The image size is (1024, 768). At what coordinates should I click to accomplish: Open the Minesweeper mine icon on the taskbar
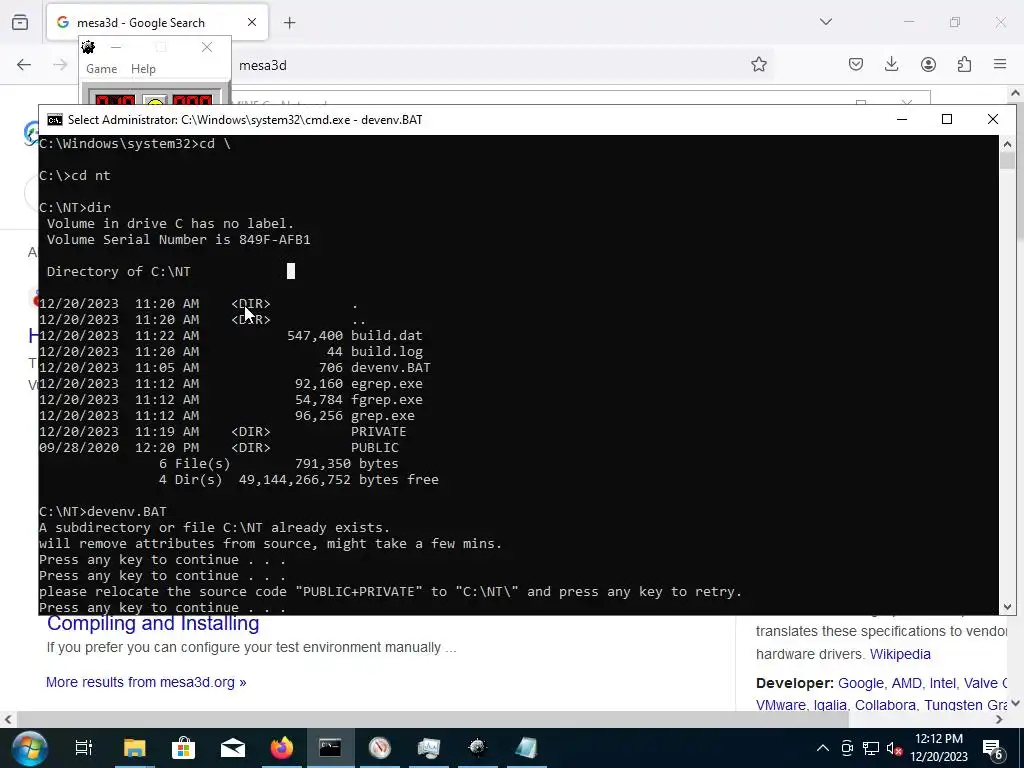[x=477, y=748]
